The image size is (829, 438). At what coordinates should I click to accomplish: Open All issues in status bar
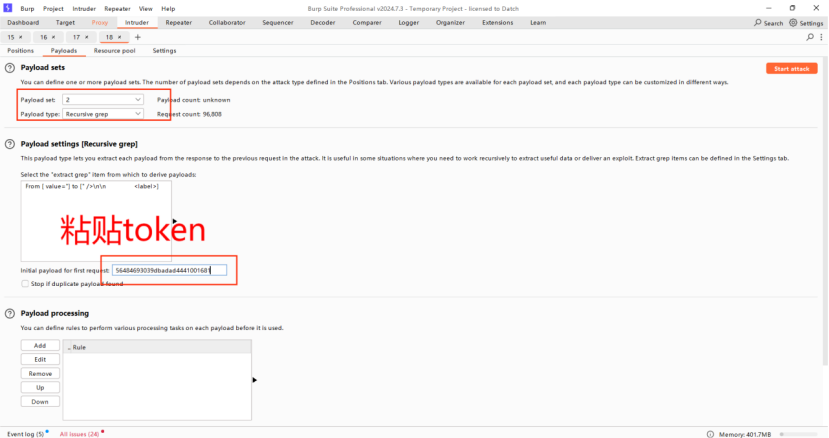[x=80, y=434]
